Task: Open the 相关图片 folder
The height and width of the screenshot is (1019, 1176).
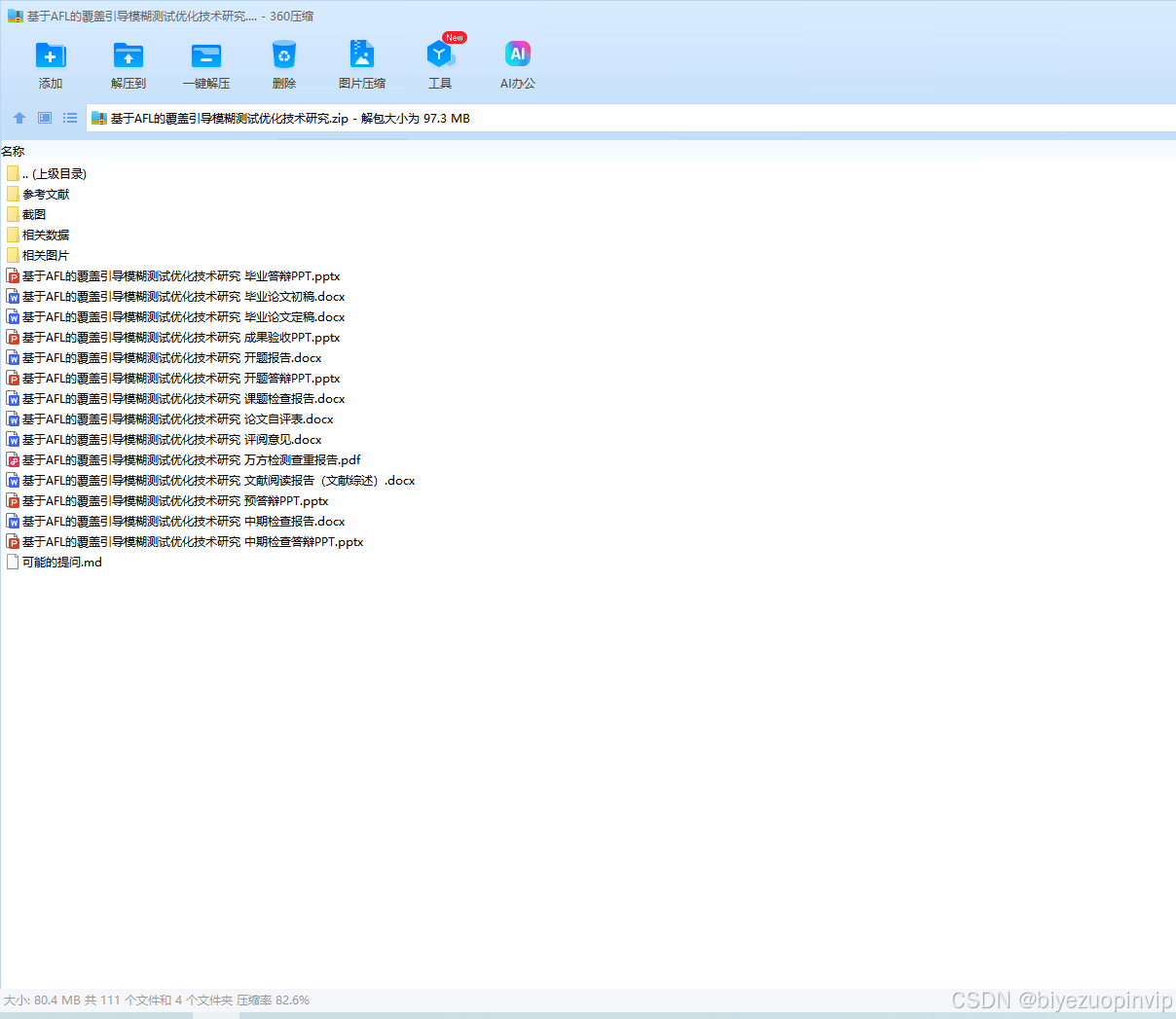Action: (38, 255)
